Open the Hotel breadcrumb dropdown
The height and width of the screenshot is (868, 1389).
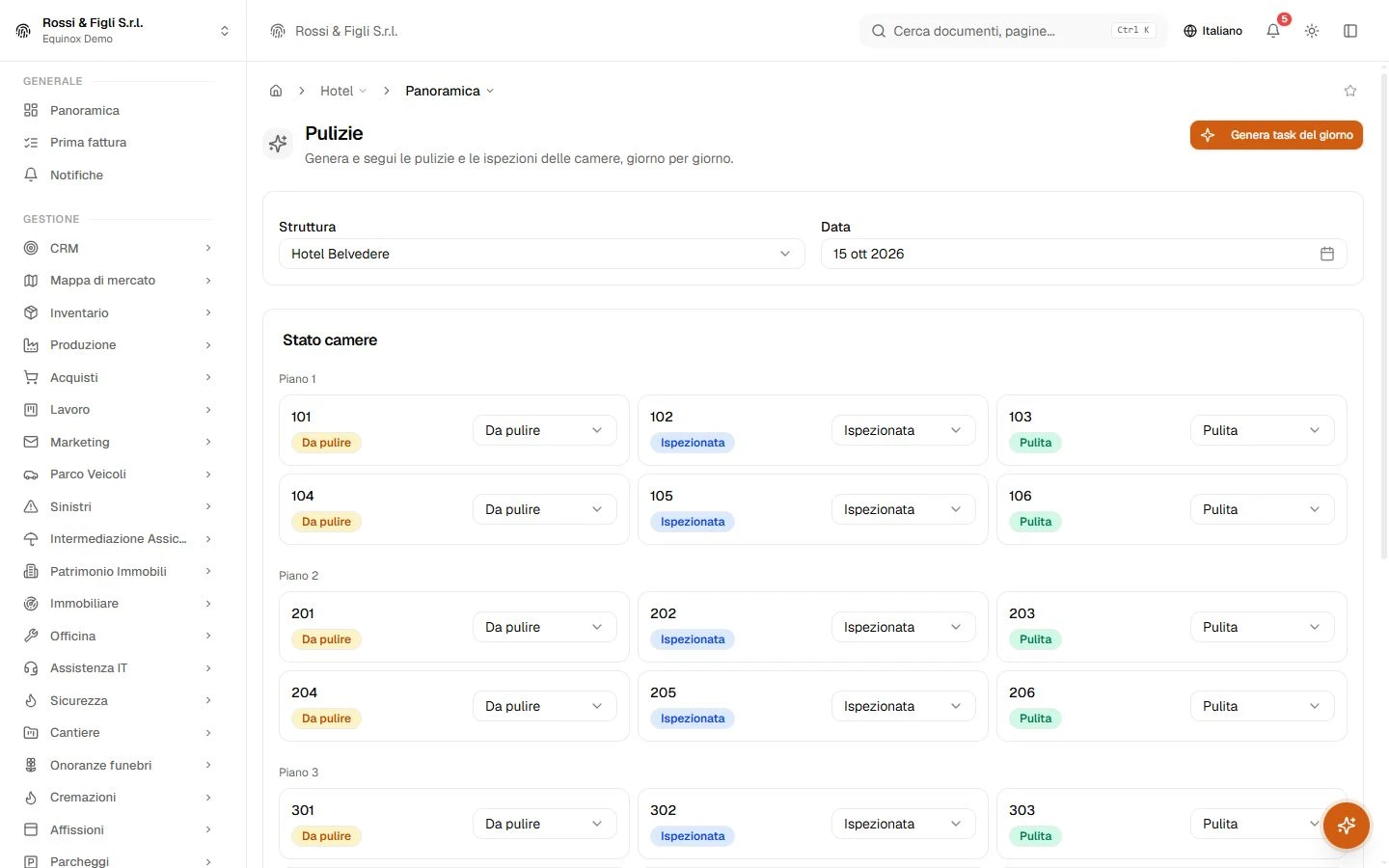pyautogui.click(x=343, y=91)
